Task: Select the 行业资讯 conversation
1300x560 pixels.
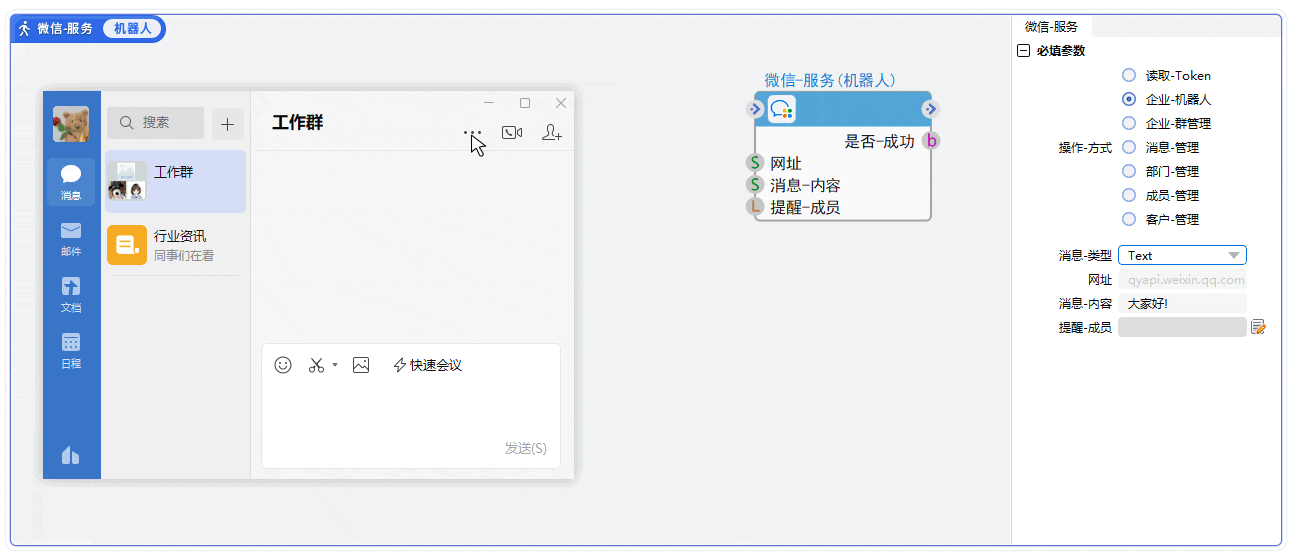Action: (x=175, y=245)
